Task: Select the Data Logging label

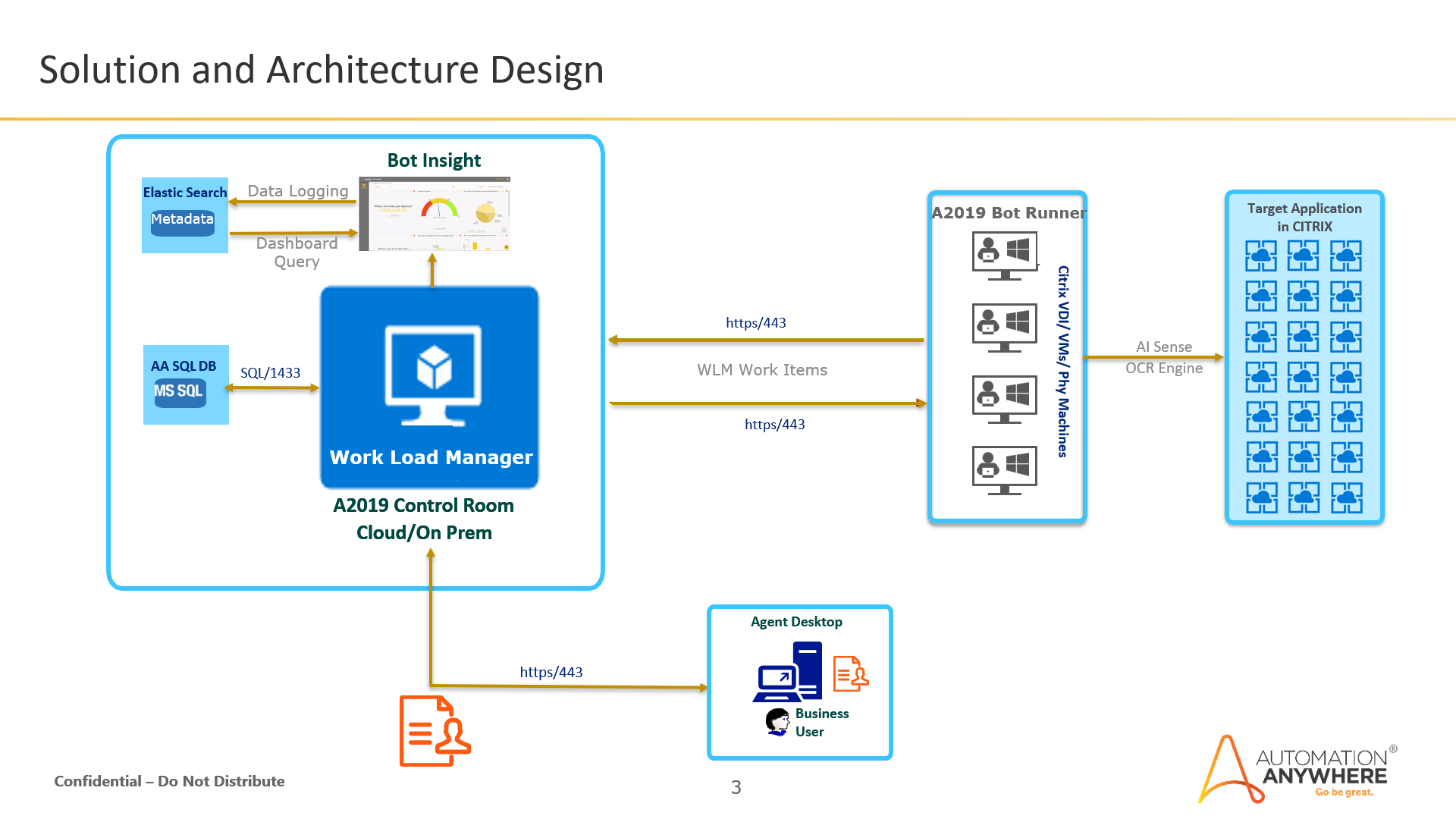Action: (297, 191)
